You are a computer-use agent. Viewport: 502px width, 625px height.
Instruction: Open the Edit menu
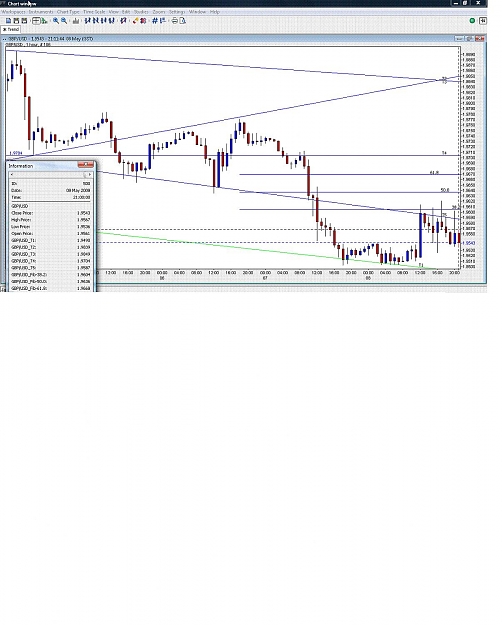pos(126,12)
